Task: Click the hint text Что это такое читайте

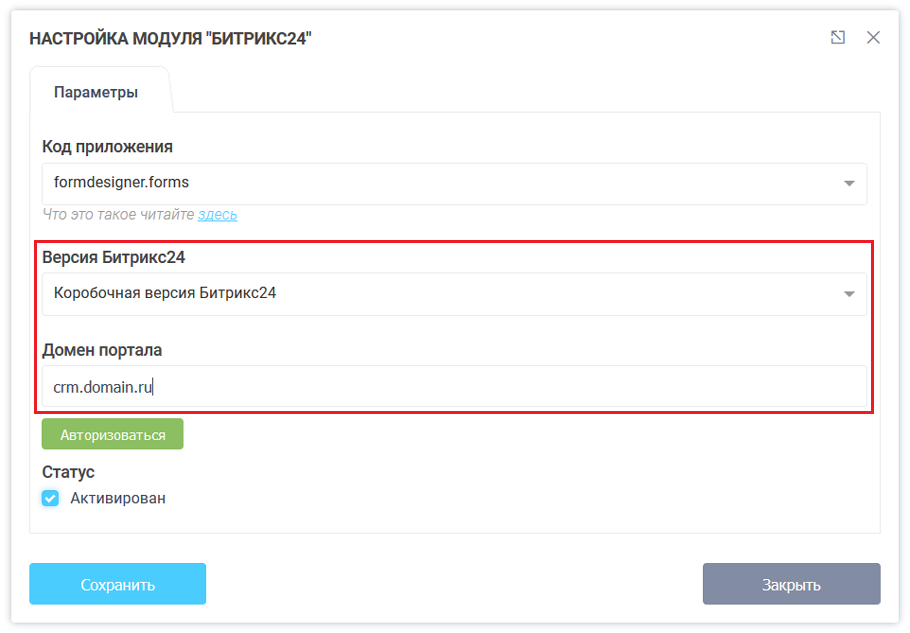Action: click(x=119, y=214)
